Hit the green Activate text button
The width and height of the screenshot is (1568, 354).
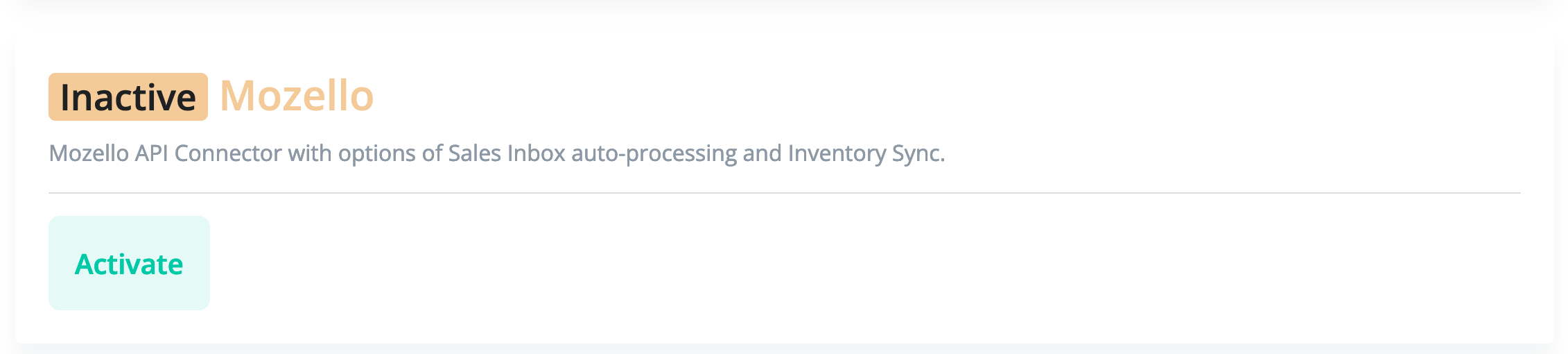[x=129, y=264]
